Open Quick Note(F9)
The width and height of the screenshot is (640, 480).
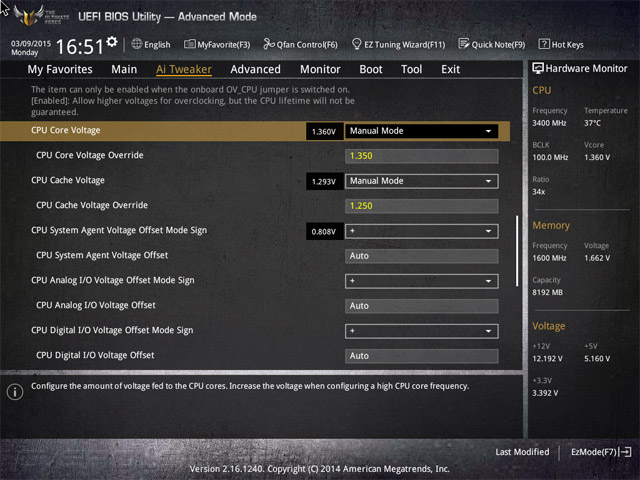[498, 44]
